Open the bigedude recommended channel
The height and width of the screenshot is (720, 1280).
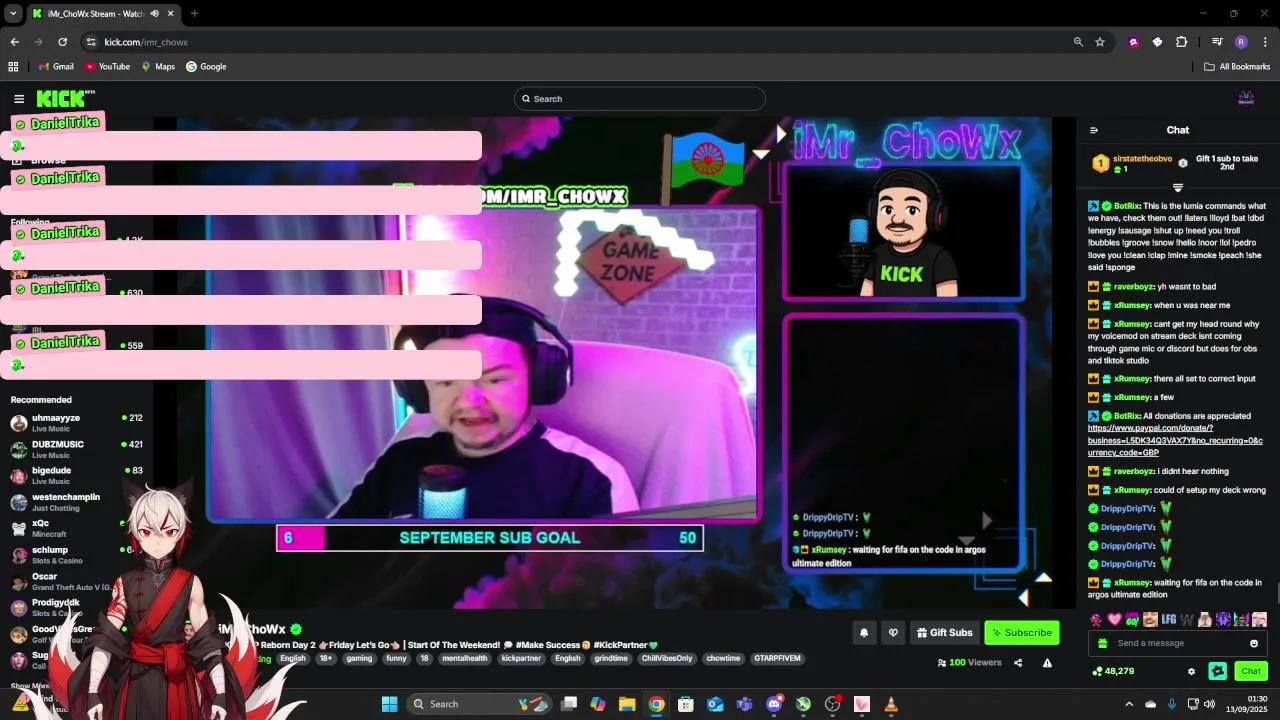[77, 475]
